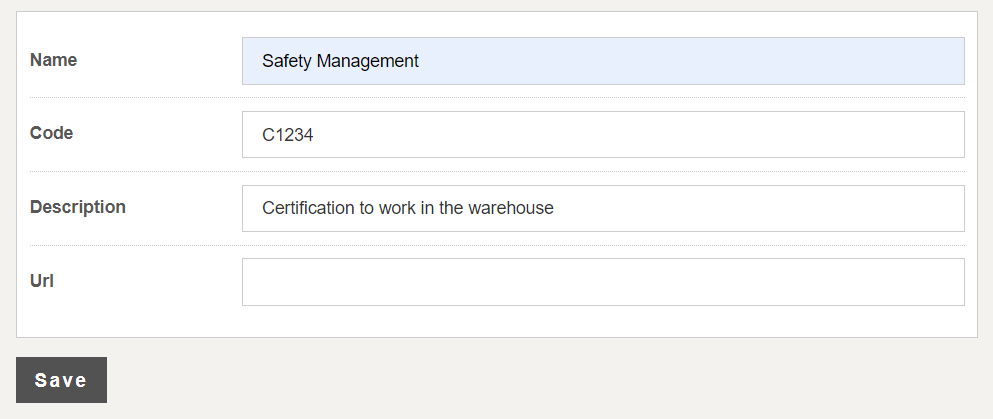Click the gray background right of Save

tap(500, 380)
